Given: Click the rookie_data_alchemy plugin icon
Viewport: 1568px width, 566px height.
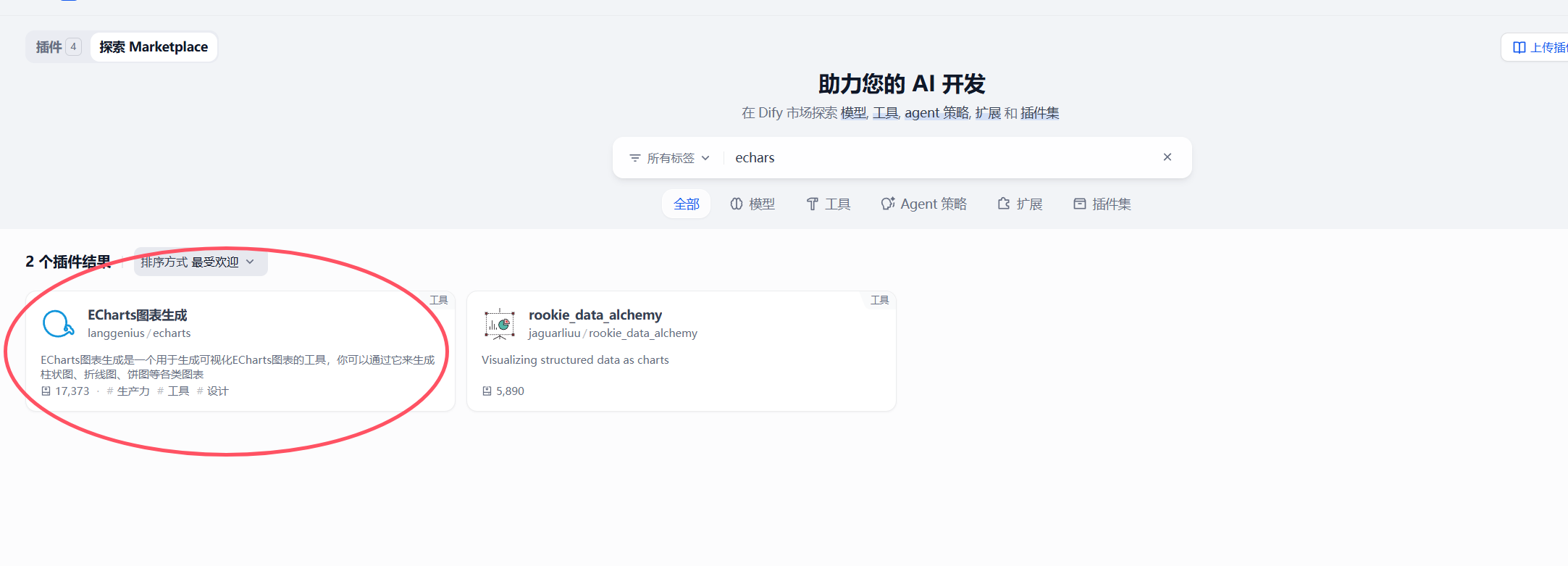Looking at the screenshot, I should pyautogui.click(x=500, y=323).
